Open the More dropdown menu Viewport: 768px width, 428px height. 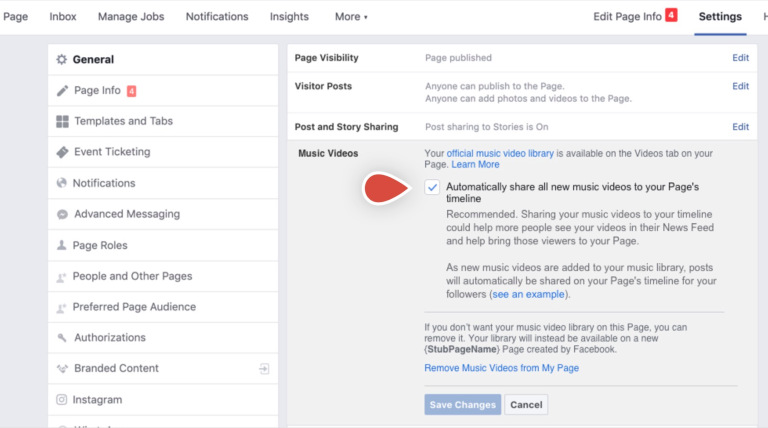[351, 17]
